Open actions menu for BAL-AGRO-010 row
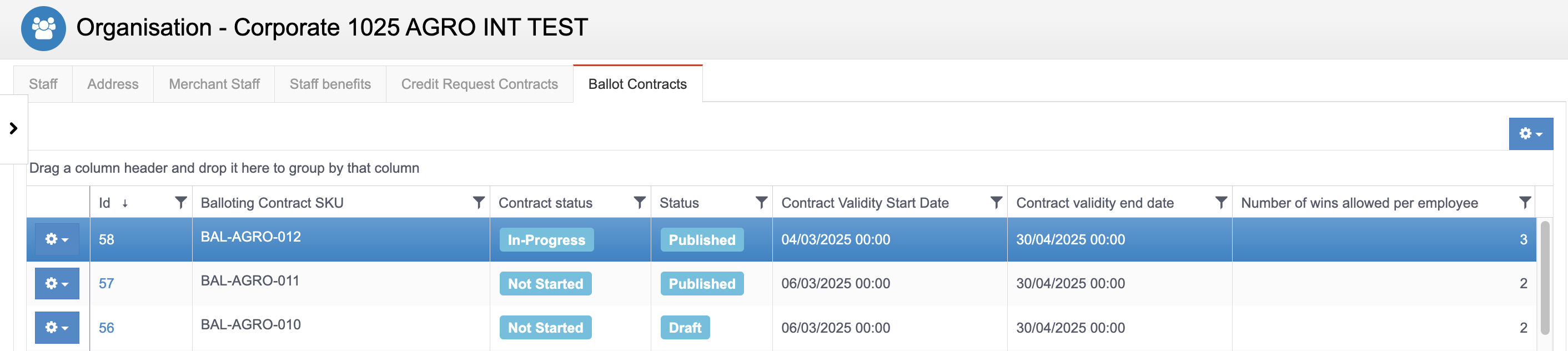This screenshot has height=351, width=1568. [57, 327]
